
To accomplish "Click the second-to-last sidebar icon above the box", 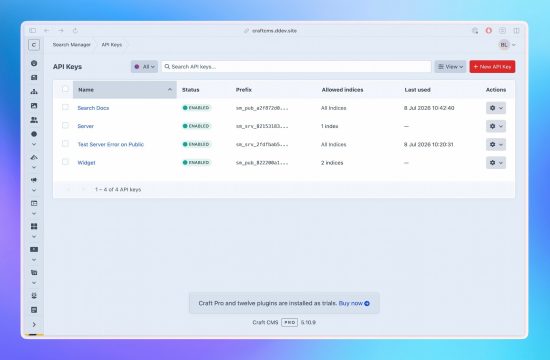I will click(x=34, y=296).
